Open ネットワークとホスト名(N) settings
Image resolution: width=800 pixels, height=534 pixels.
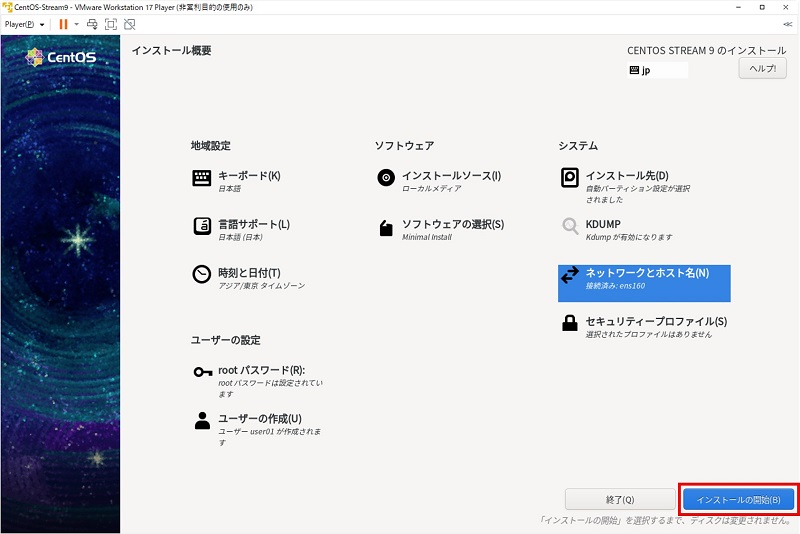pyautogui.click(x=644, y=283)
